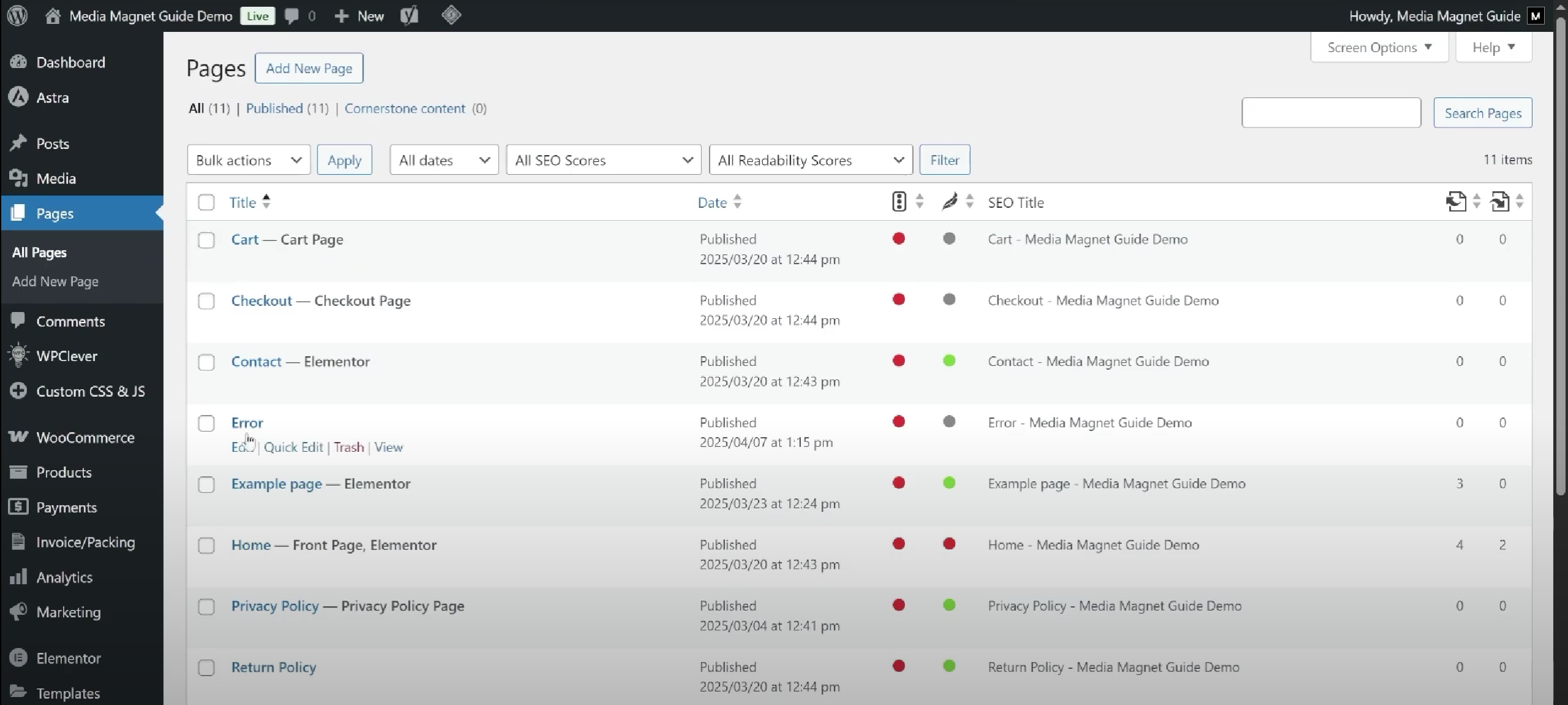This screenshot has height=705, width=1568.
Task: Click the user avatar in admin bar
Action: 1536,16
